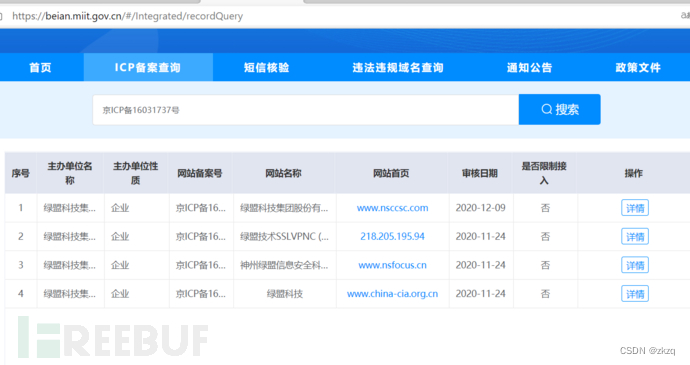
Task: View 详情 for the www.china-cia.org.cn row
Action: pos(635,294)
